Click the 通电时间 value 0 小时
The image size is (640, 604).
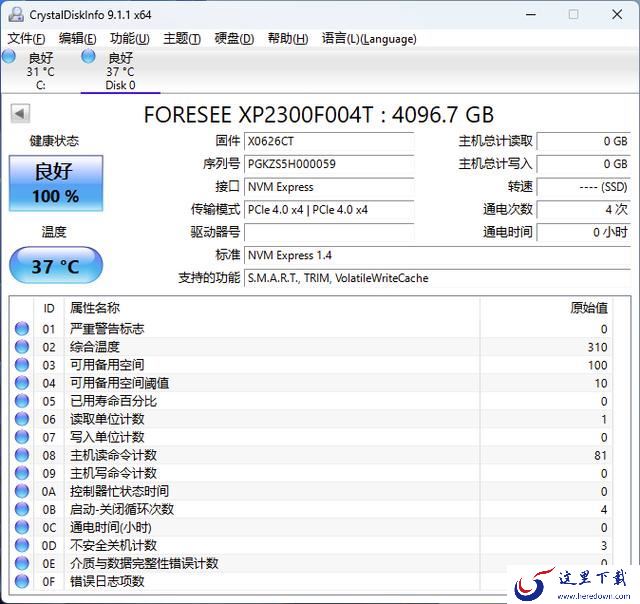point(584,233)
